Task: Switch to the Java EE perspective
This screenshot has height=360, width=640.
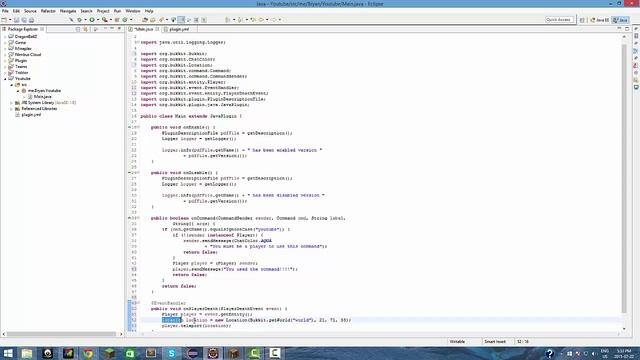Action: pyautogui.click(x=599, y=20)
